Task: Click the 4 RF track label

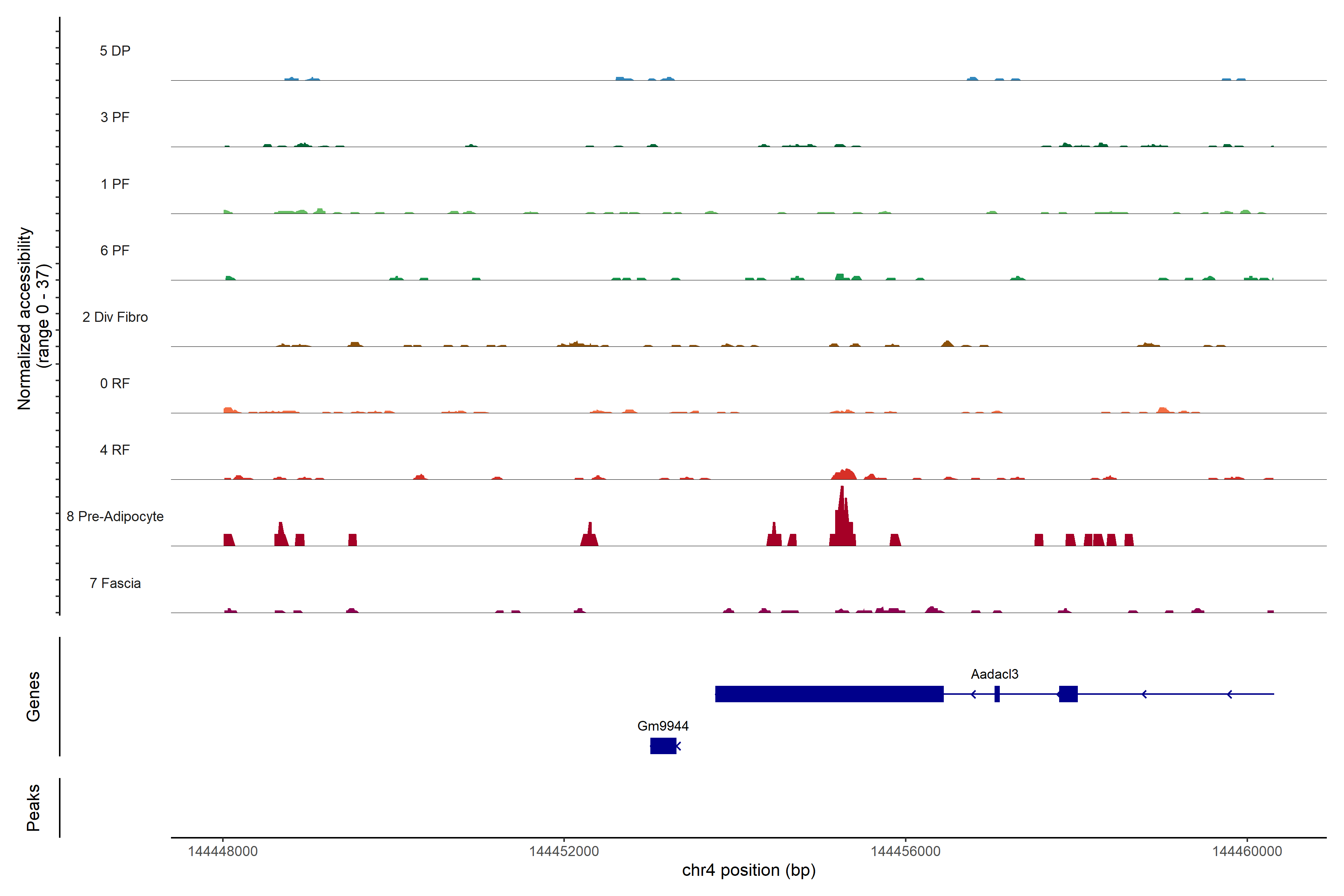Action: tap(115, 450)
